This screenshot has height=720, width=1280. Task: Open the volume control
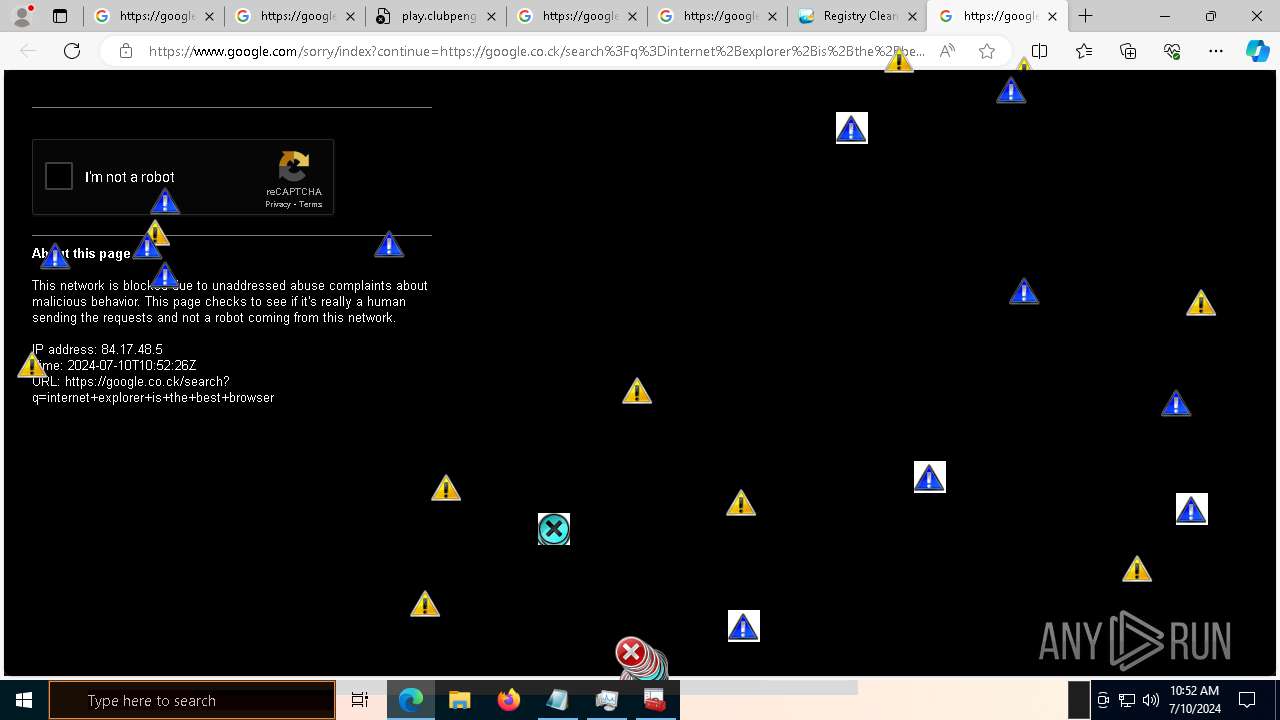coord(1151,700)
